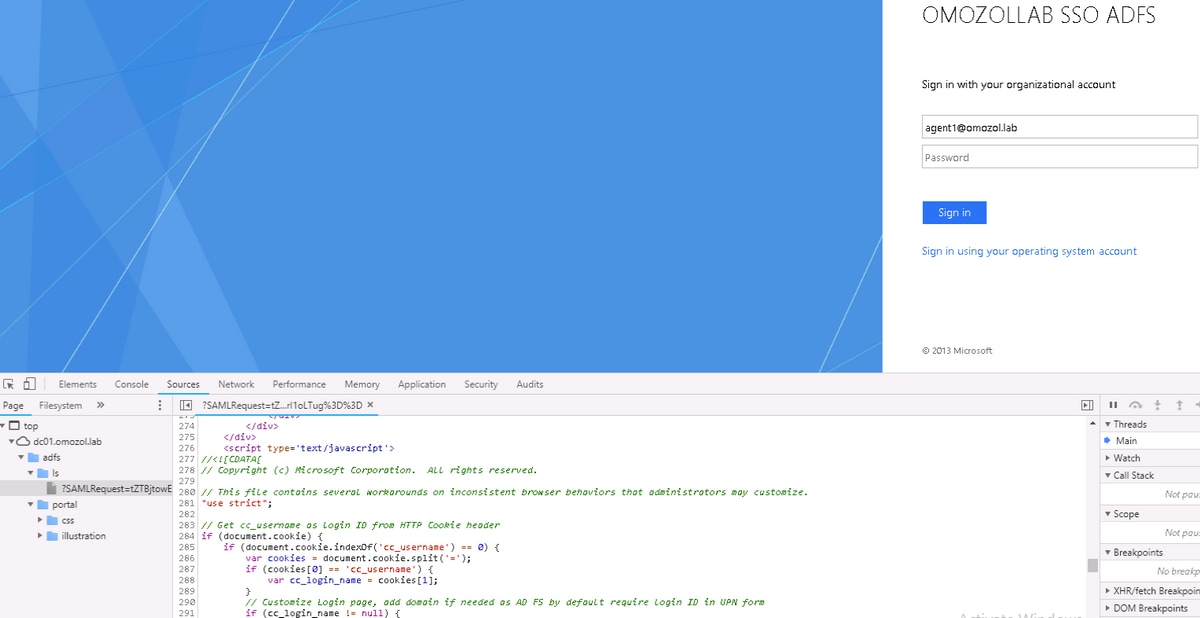Open the Audits tab
The image size is (1200, 618).
(x=530, y=384)
